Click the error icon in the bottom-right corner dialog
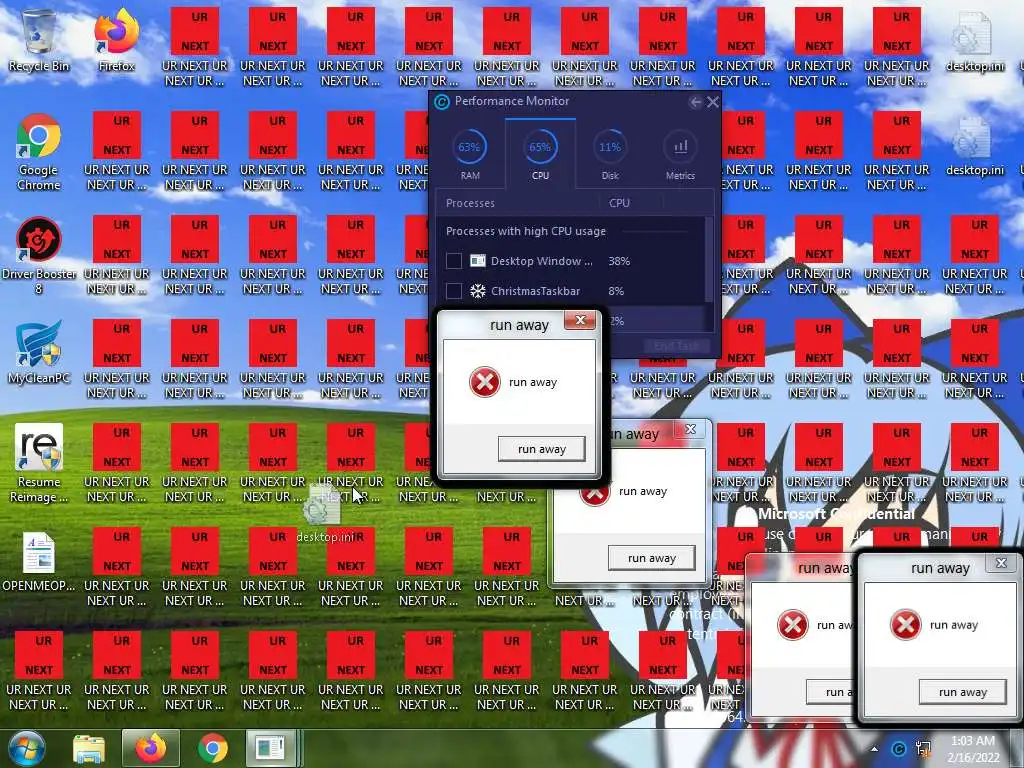Viewport: 1024px width, 768px height. pyautogui.click(x=906, y=625)
